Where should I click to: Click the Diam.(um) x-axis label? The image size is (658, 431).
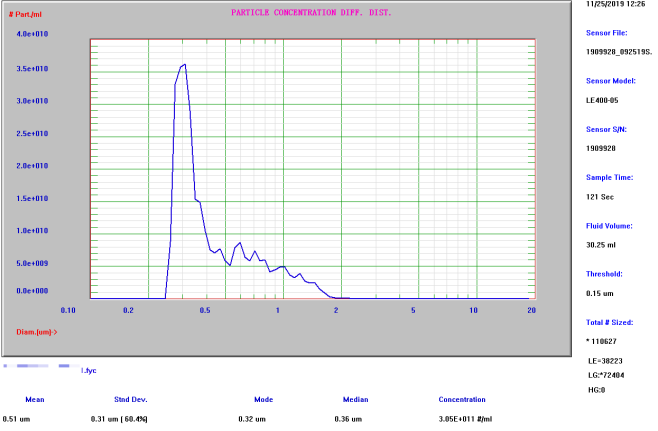[x=36, y=331]
